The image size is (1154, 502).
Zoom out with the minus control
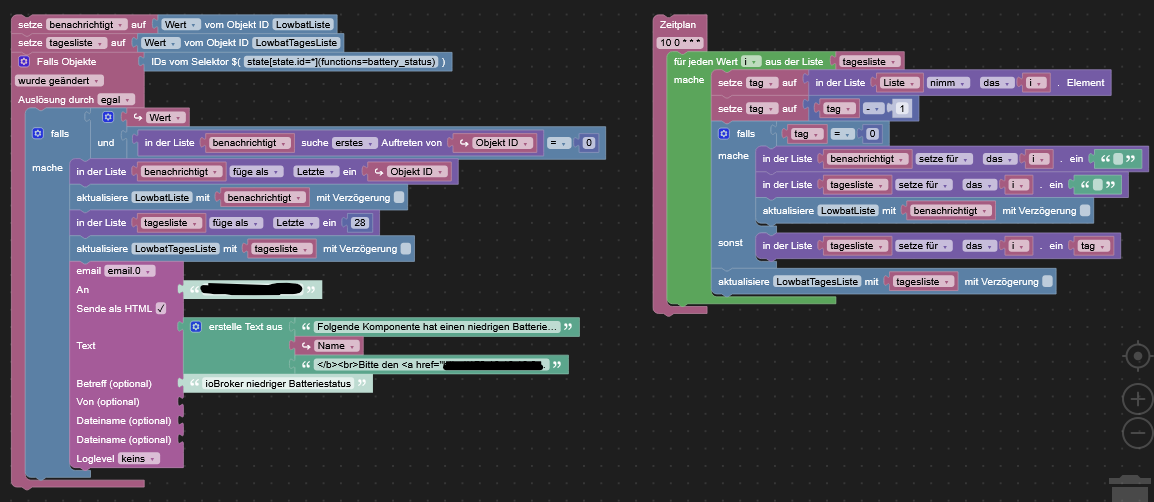(x=1137, y=433)
